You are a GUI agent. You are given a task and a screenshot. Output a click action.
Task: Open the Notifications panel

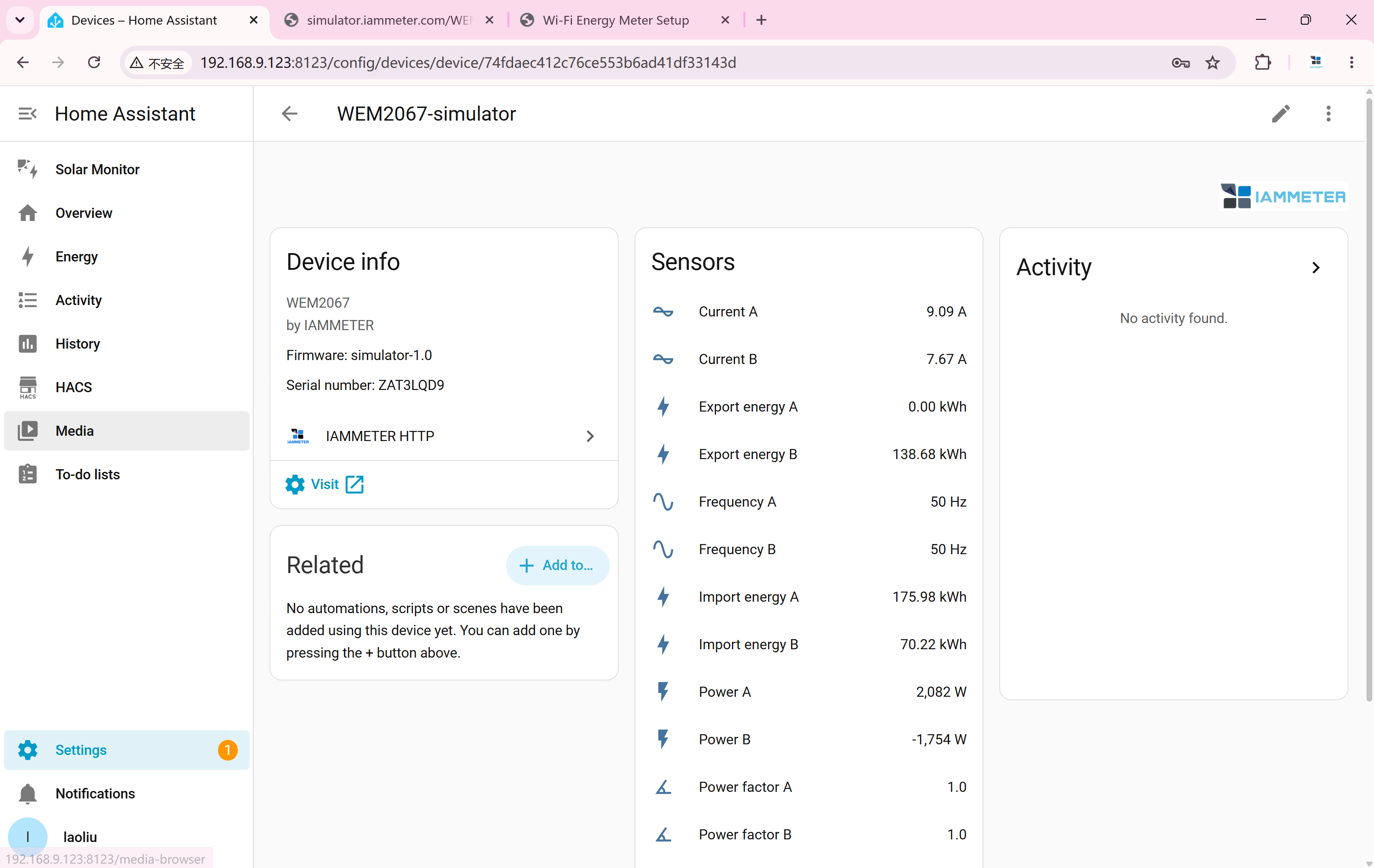[x=127, y=793]
